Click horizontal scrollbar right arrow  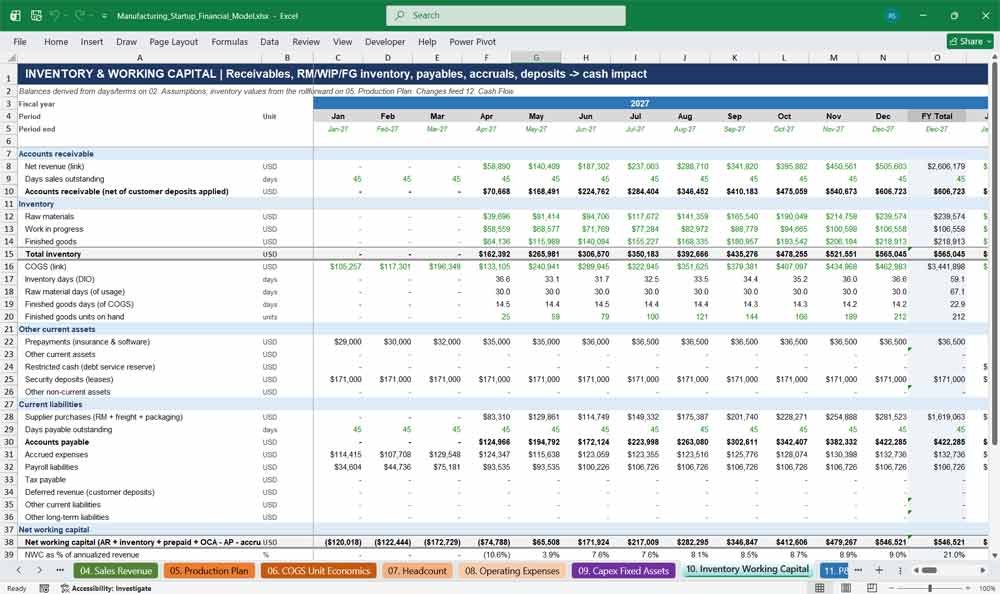[x=983, y=570]
